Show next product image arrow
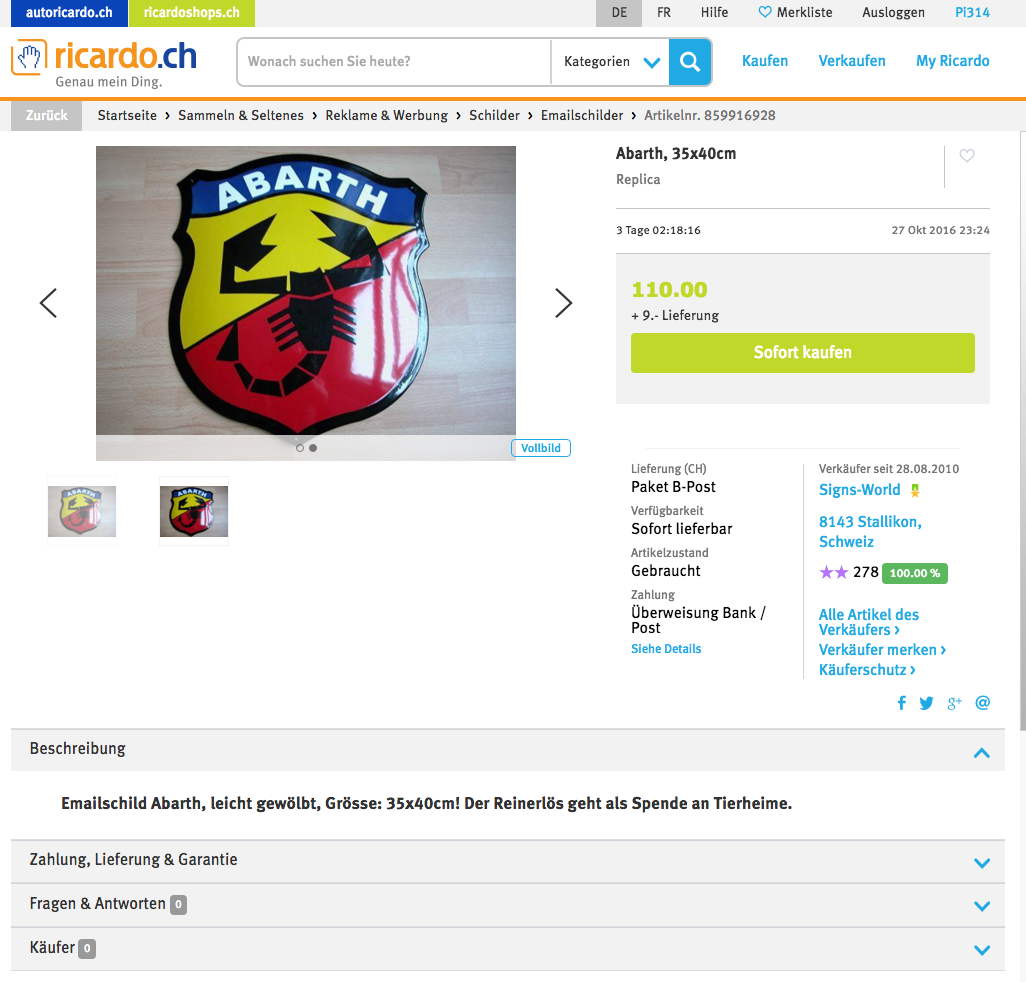 [563, 303]
